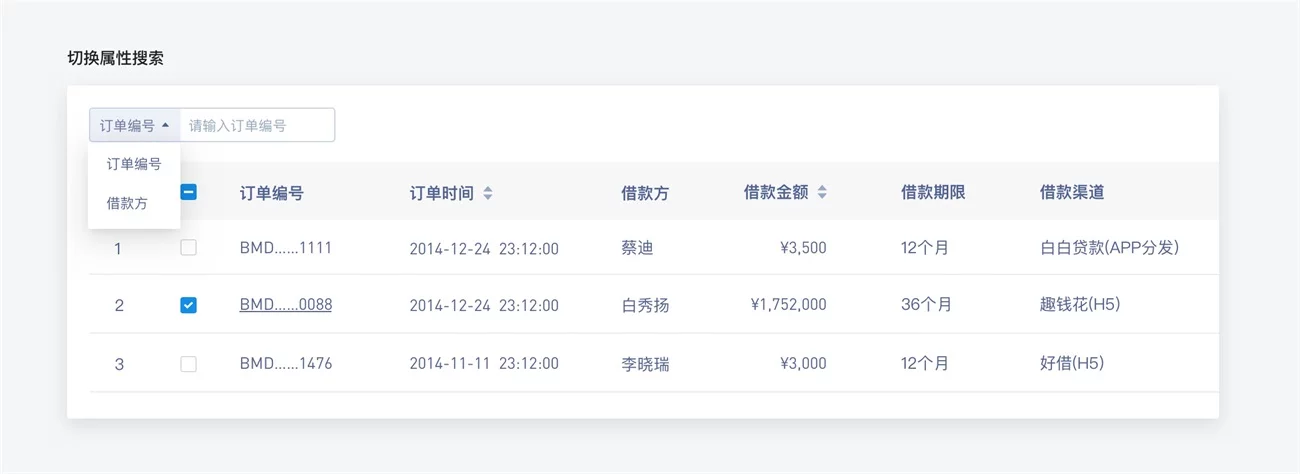Click channel cell 白白贷款(APP分发)
Viewport: 1300px width, 474px height.
coord(1109,248)
